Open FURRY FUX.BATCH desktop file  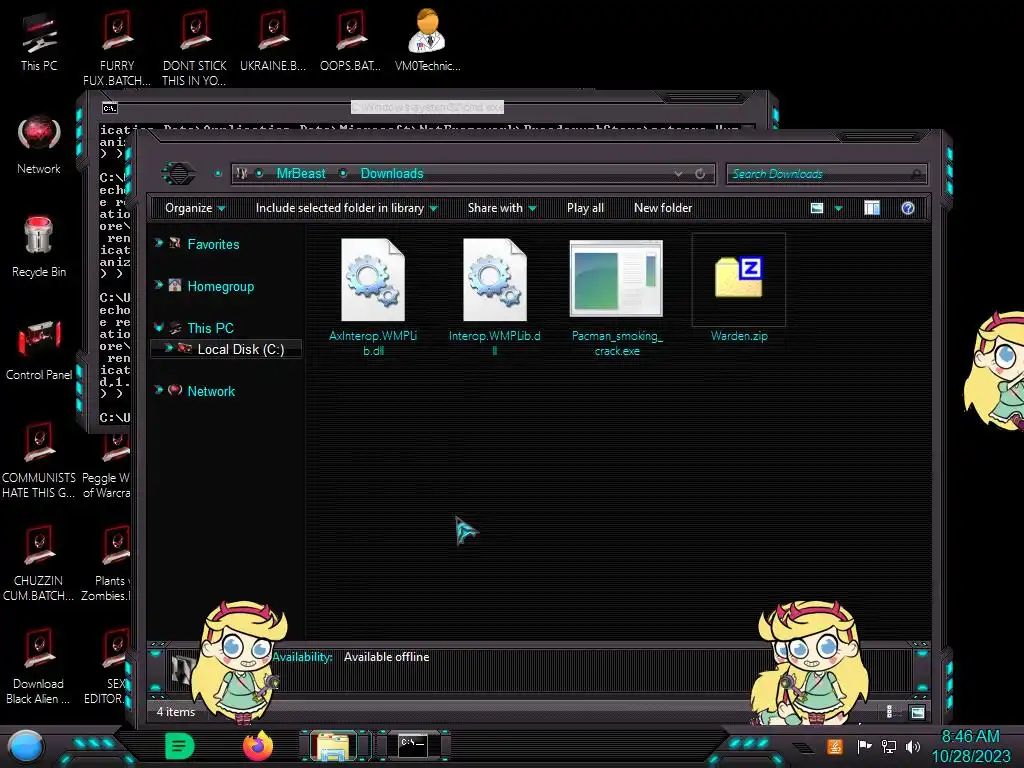[x=117, y=49]
